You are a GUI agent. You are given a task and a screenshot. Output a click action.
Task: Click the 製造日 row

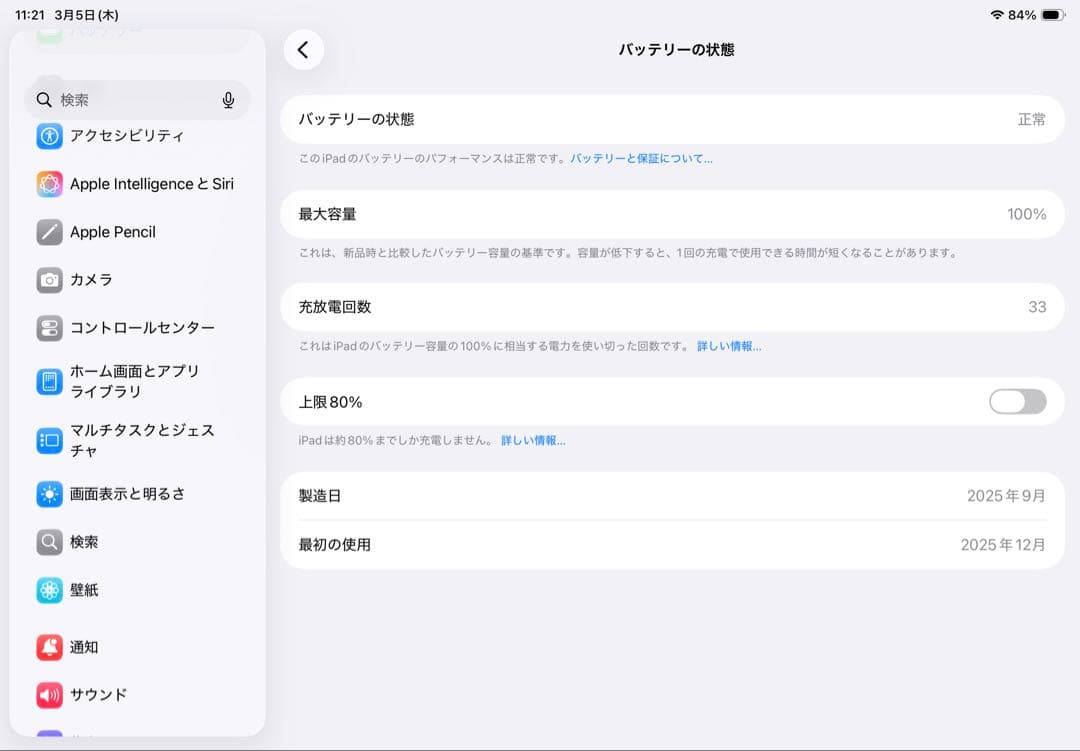click(x=672, y=496)
